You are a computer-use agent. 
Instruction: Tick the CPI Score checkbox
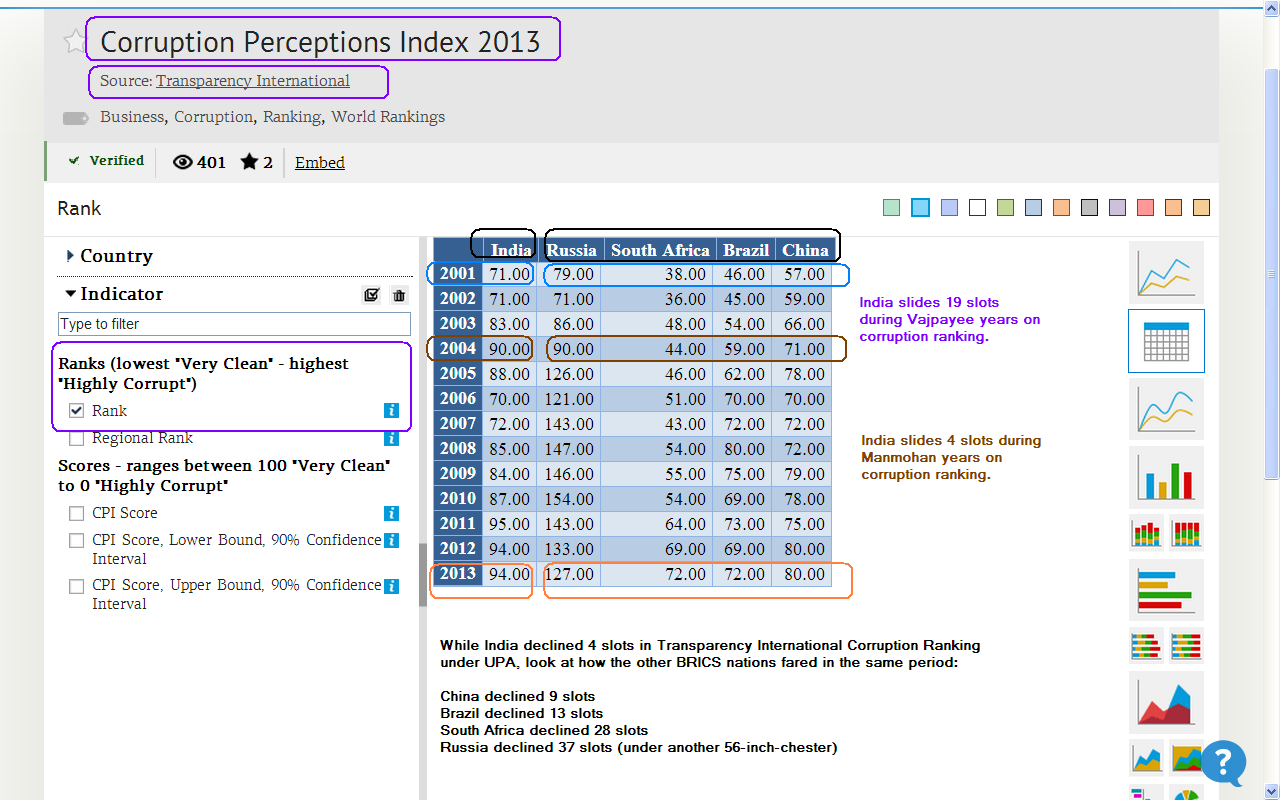click(76, 513)
